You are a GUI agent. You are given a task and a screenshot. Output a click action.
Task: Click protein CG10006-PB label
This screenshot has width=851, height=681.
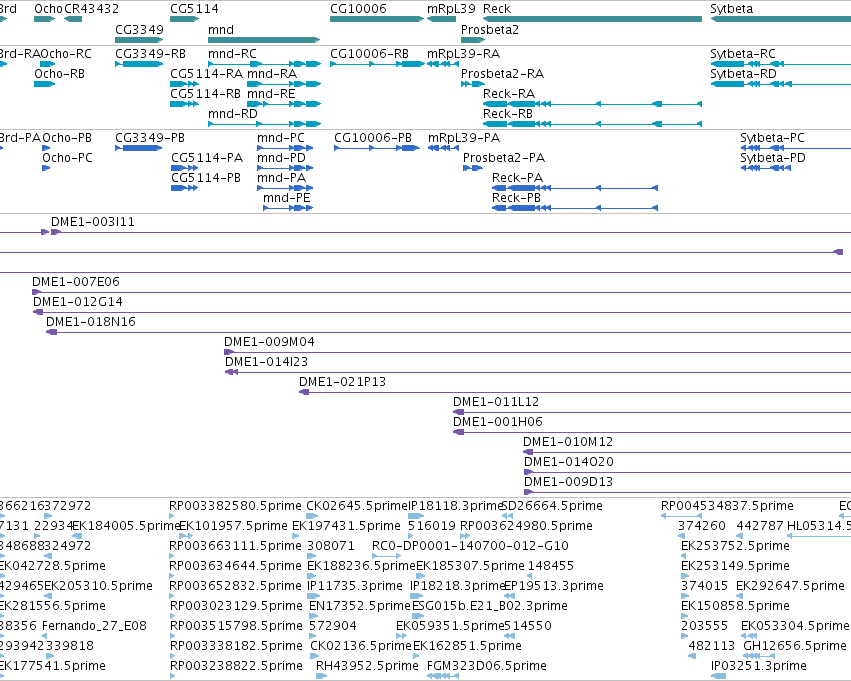click(x=372, y=138)
